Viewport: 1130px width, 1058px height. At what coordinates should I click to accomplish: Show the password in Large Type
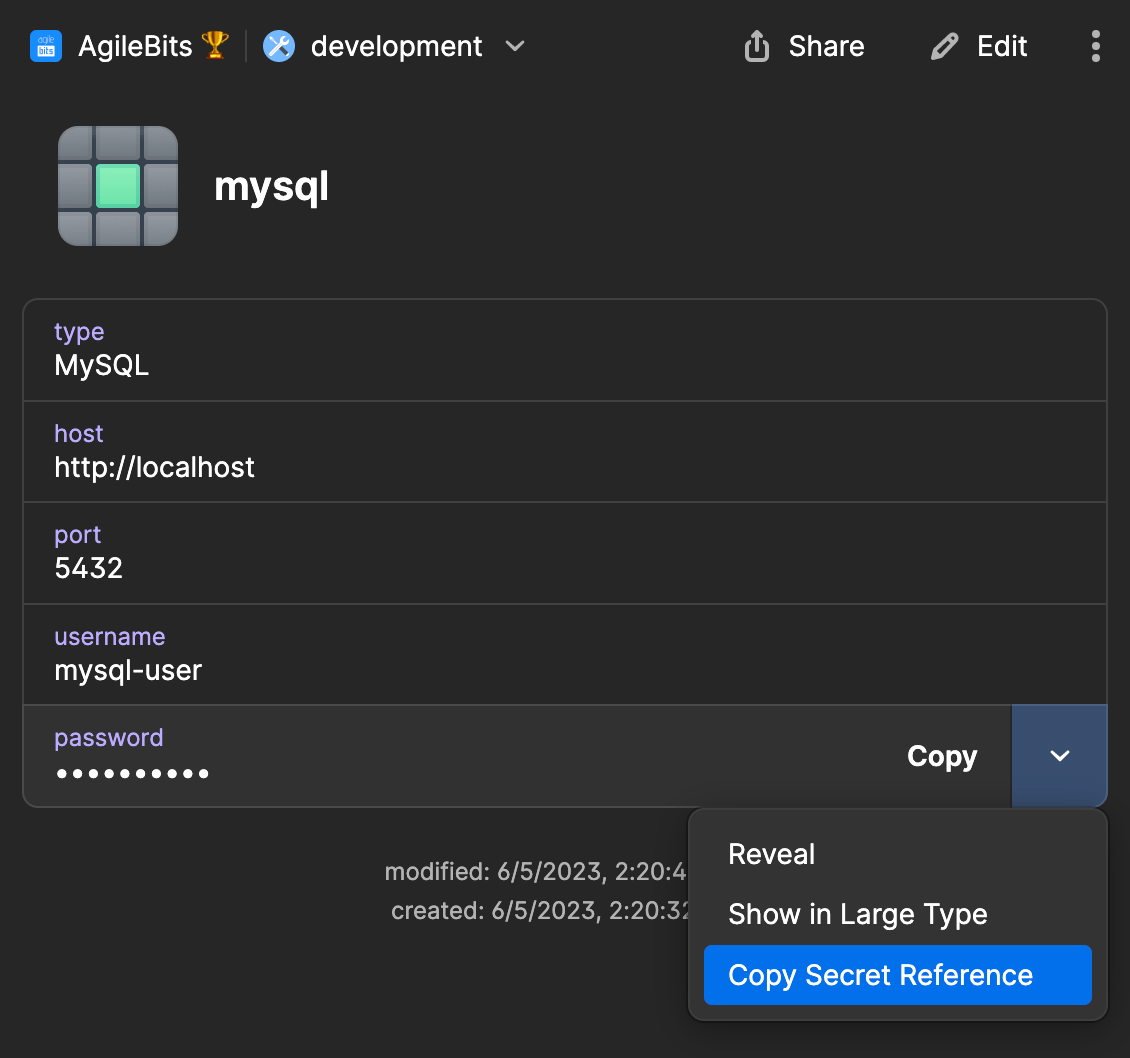858,914
